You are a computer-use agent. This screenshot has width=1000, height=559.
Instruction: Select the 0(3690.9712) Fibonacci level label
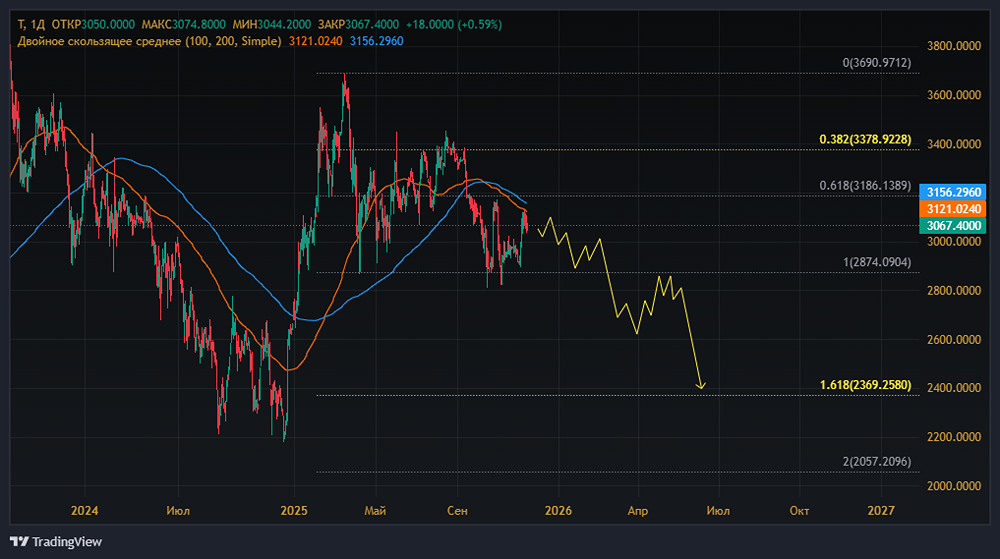tap(876, 63)
